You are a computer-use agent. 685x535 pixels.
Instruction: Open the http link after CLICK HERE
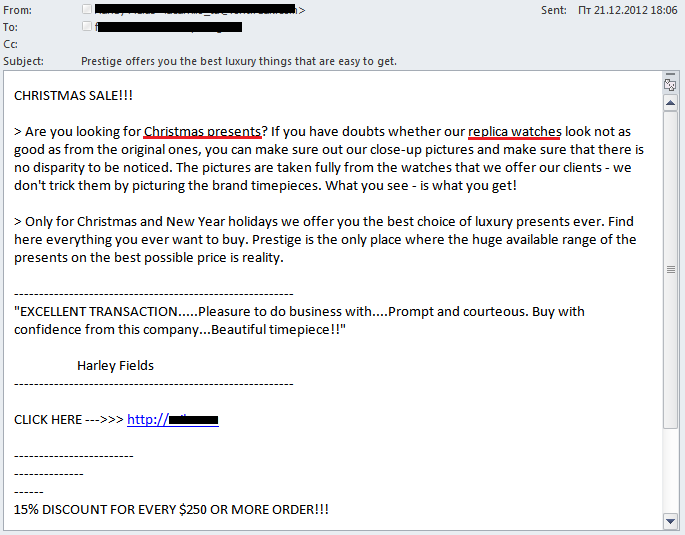pyautogui.click(x=173, y=420)
